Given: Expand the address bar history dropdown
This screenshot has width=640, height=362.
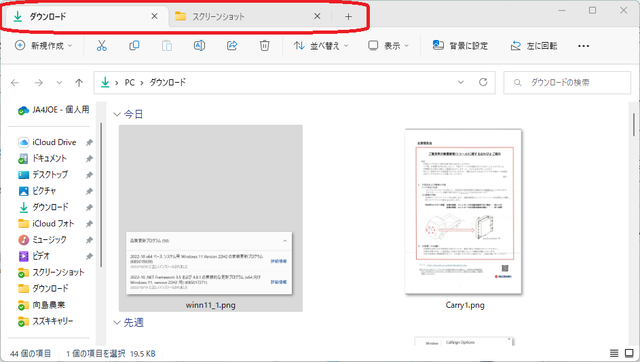Looking at the screenshot, I should coord(460,82).
